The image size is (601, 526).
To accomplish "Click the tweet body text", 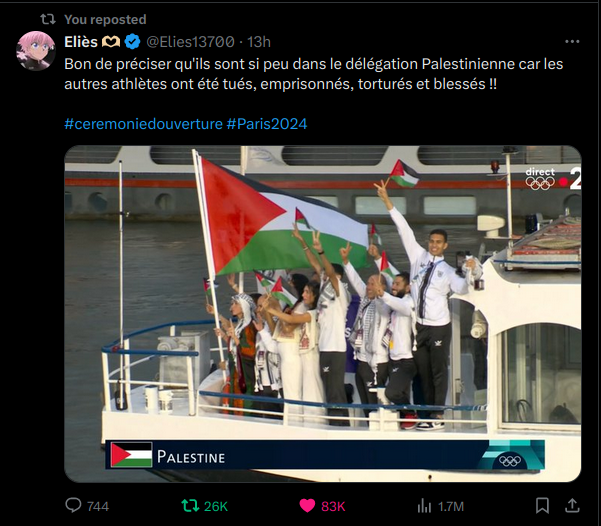I will point(314,74).
